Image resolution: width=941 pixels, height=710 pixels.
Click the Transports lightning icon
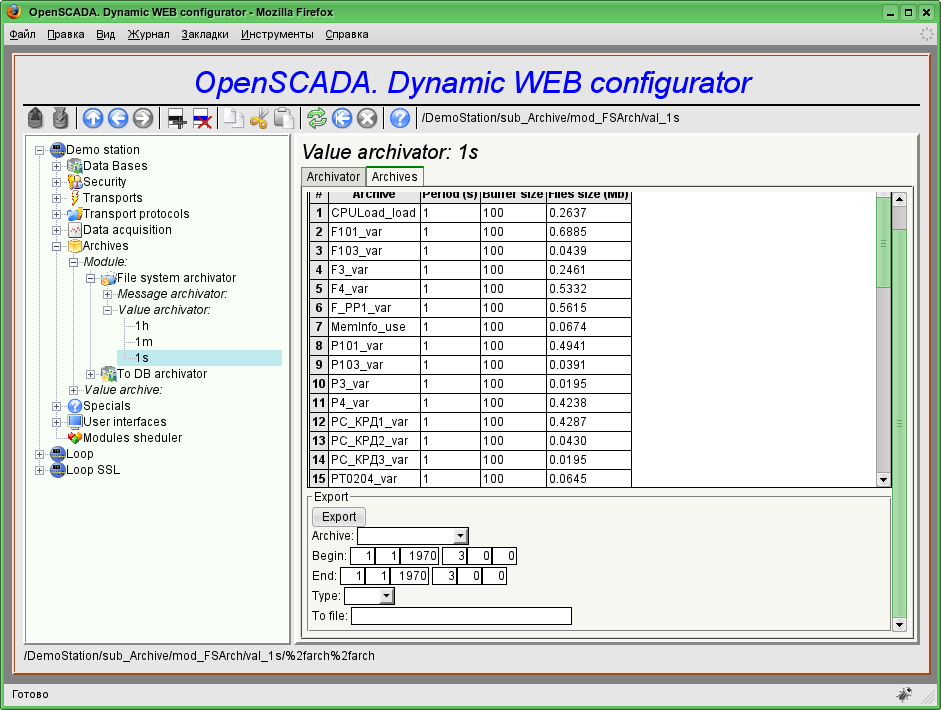coord(74,197)
